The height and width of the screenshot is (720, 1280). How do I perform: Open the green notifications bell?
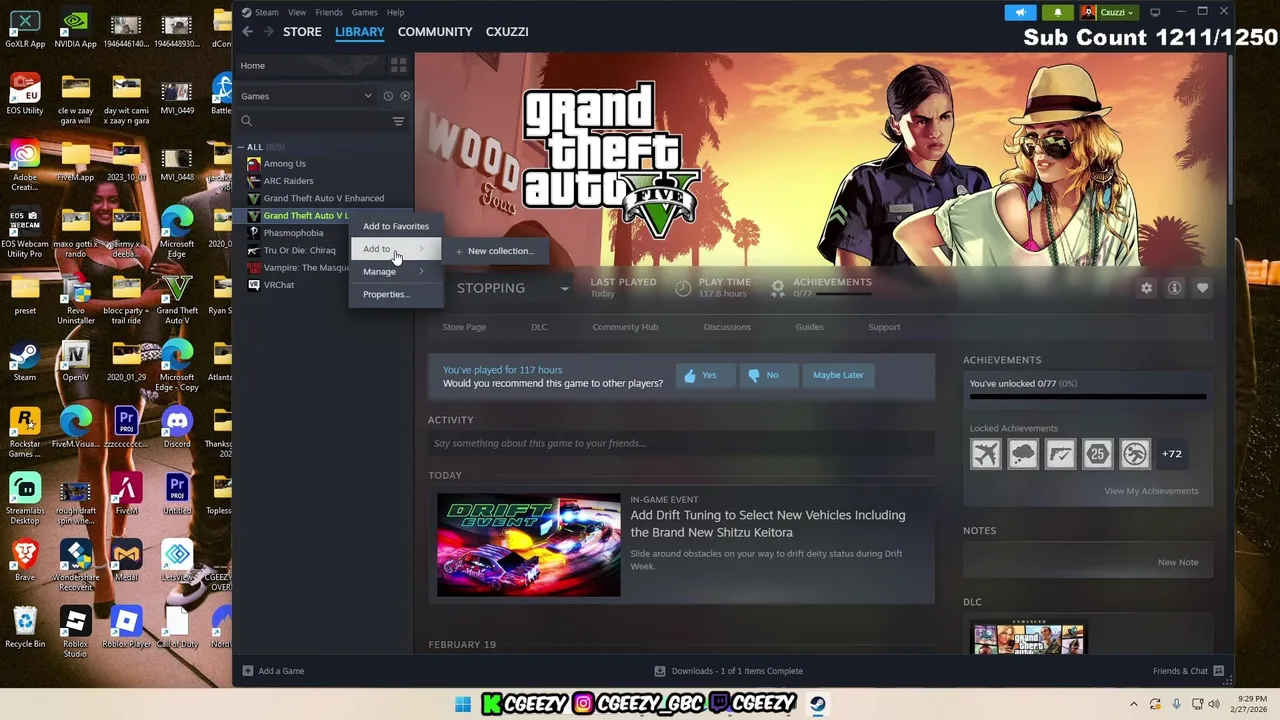(x=1058, y=12)
